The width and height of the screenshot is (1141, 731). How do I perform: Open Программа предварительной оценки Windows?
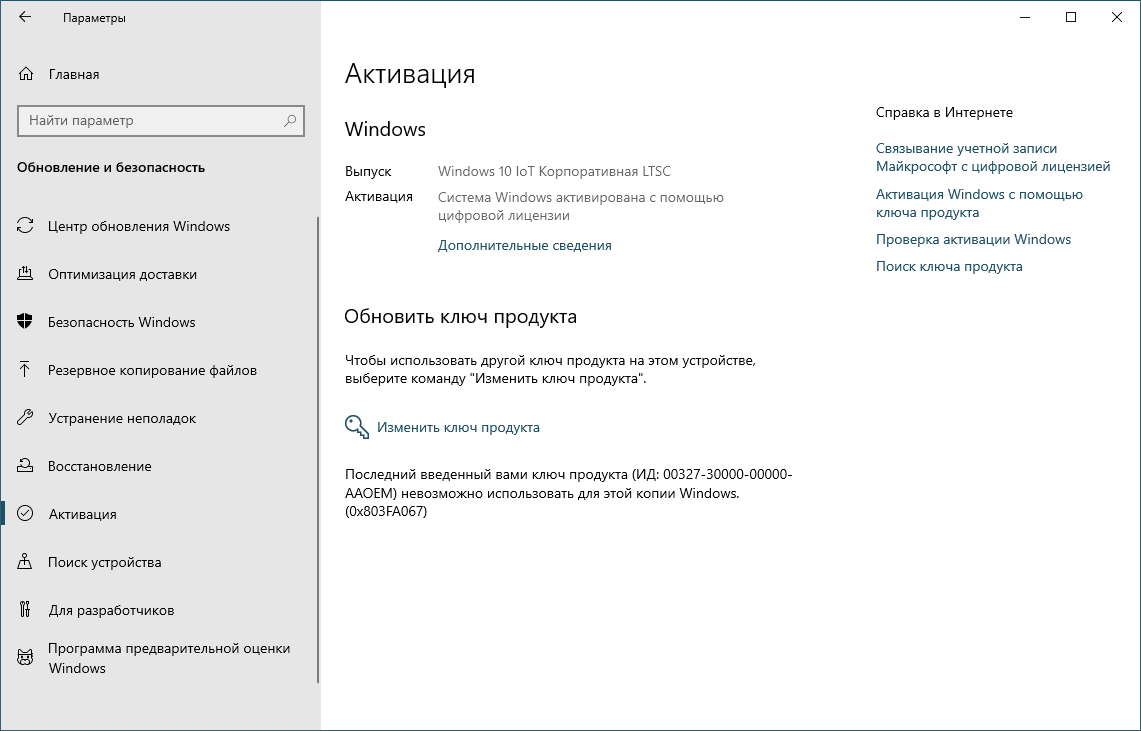[159, 658]
